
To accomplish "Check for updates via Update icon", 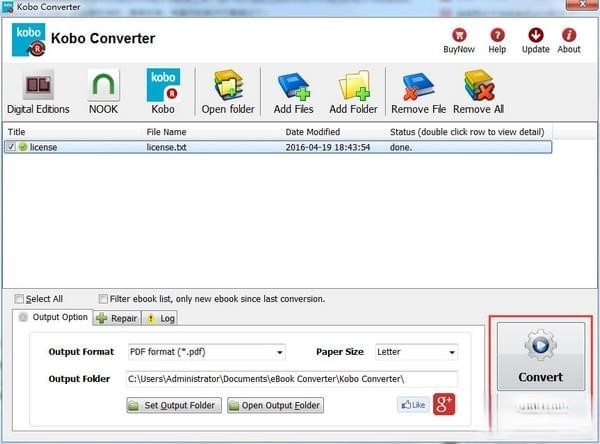I will click(535, 37).
